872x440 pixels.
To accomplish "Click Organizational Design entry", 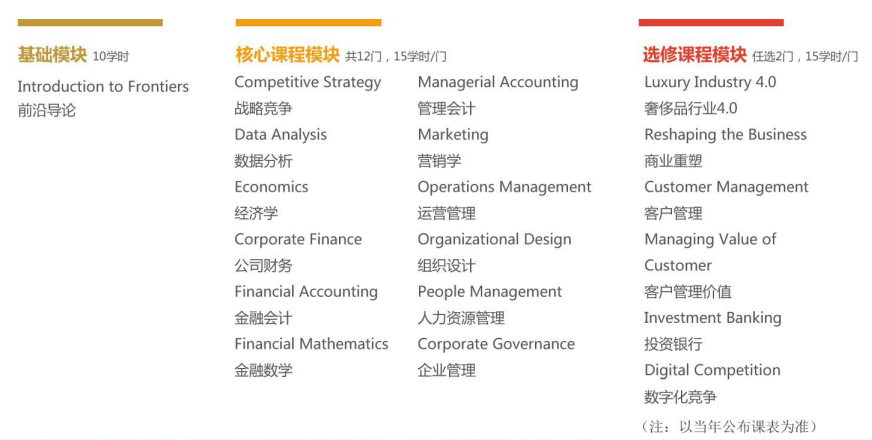I will [x=494, y=240].
